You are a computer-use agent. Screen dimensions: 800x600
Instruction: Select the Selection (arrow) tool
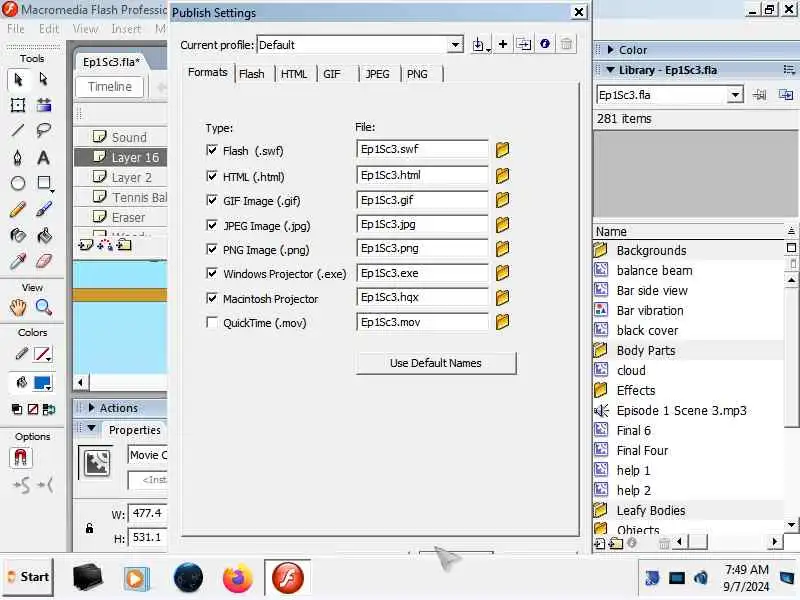pyautogui.click(x=18, y=80)
